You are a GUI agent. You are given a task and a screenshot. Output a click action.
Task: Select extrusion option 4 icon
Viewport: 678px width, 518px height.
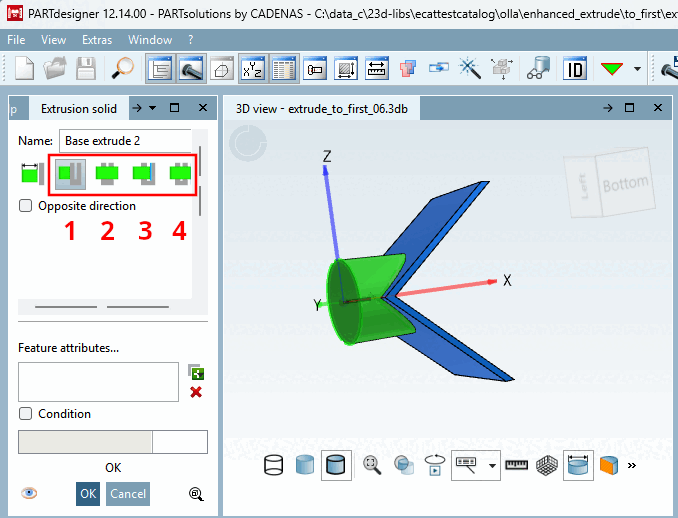pos(180,174)
